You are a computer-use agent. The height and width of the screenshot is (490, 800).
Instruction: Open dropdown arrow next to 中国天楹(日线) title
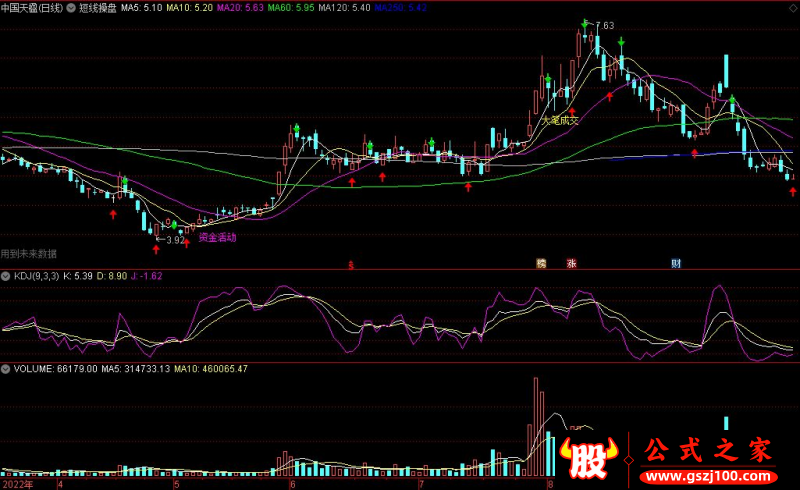coord(71,7)
